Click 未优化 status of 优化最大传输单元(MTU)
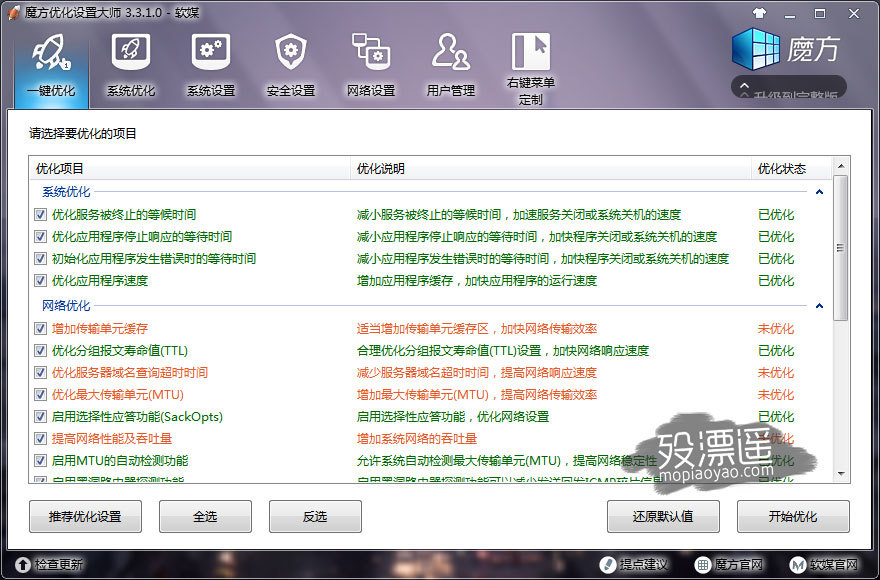 pos(776,394)
